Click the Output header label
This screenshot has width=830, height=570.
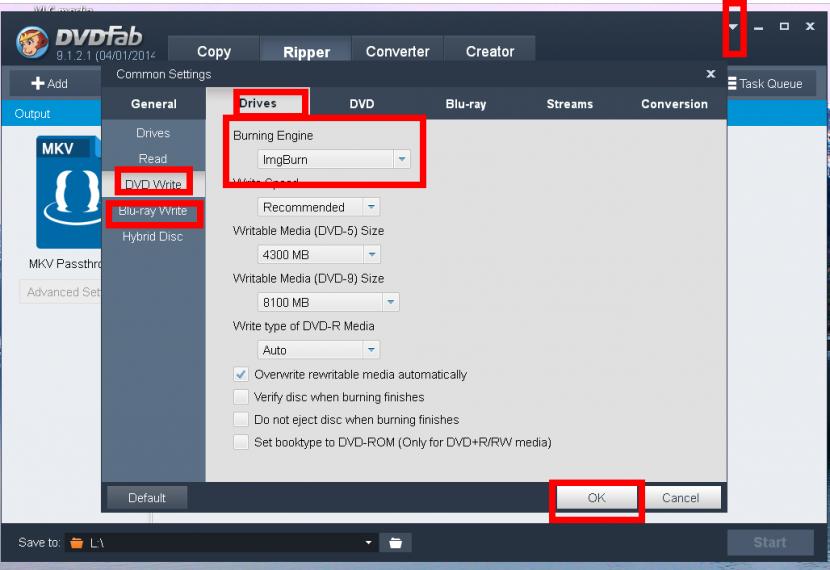click(x=32, y=114)
